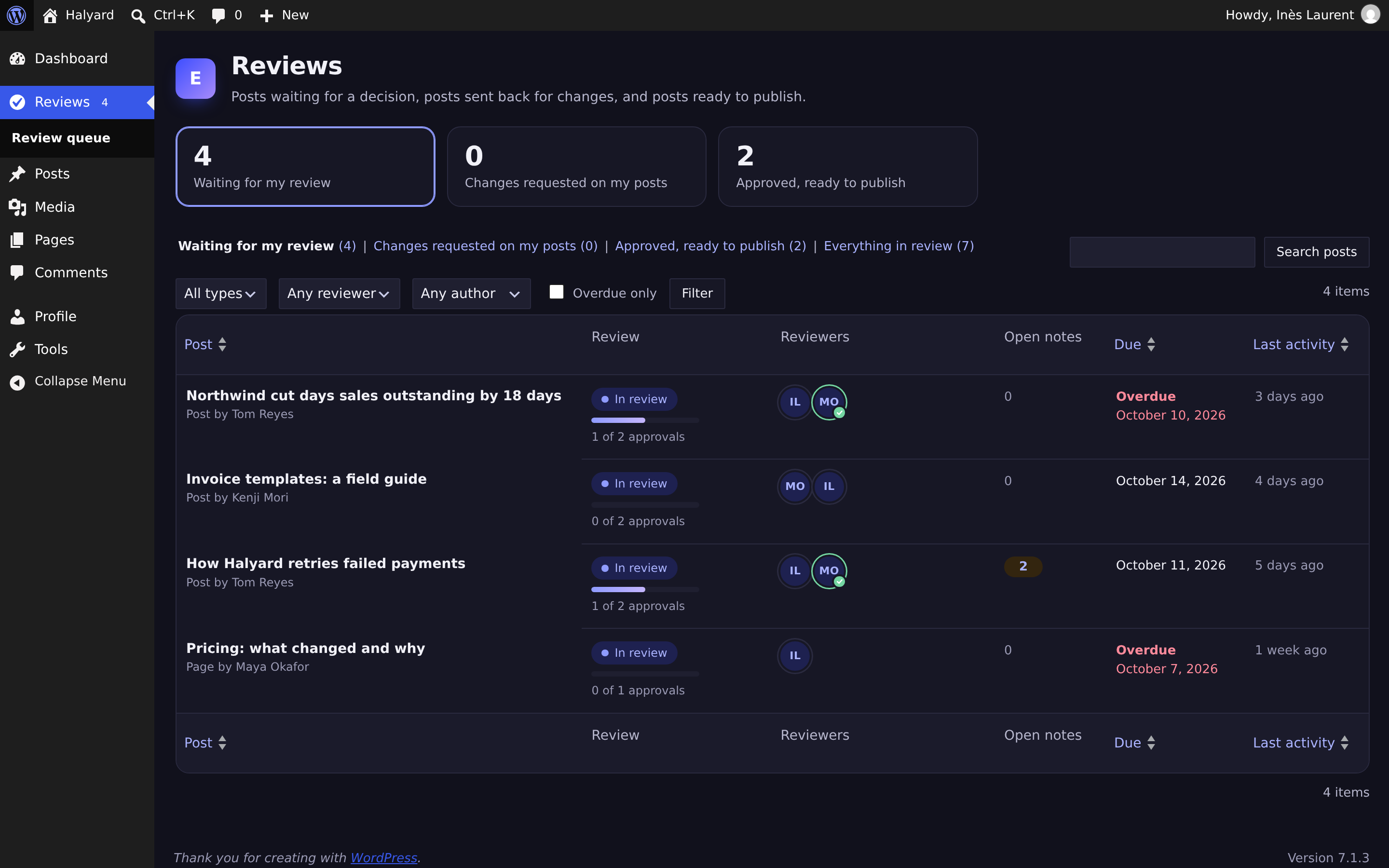Screen dimensions: 1389x868
Task: Click approval progress bar for Northwind post
Action: click(645, 420)
